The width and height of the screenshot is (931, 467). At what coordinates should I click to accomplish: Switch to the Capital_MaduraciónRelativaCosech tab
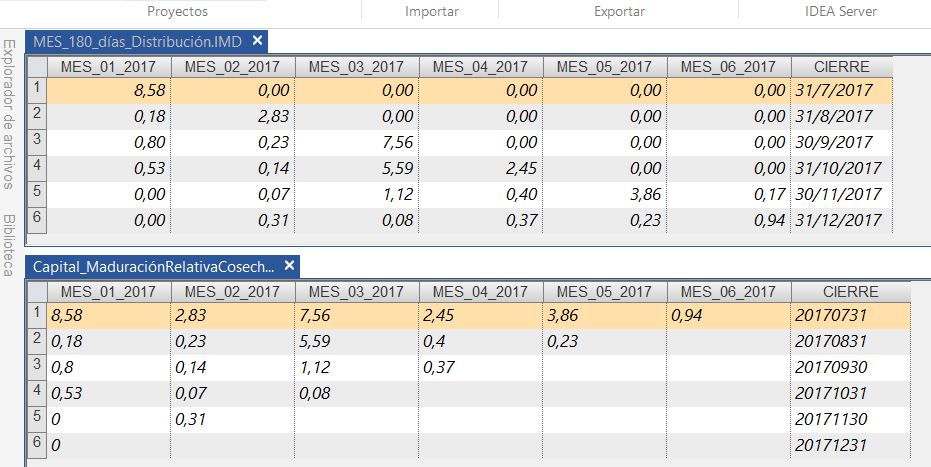tap(153, 267)
